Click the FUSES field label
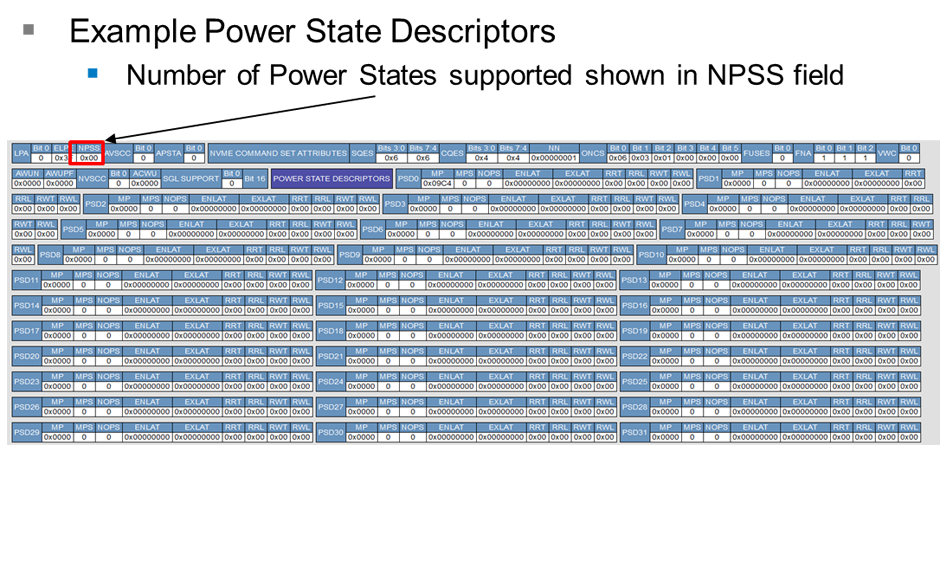Screen dimensions: 940x568 pos(757,153)
